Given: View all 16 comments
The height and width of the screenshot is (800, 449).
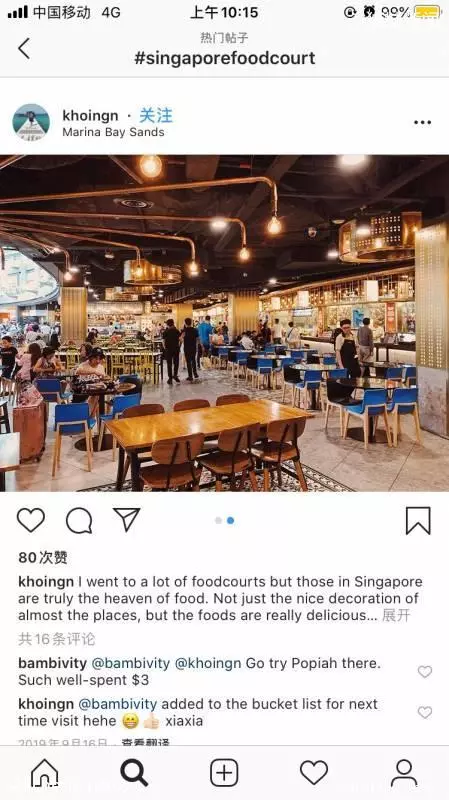Looking at the screenshot, I should point(57,639).
